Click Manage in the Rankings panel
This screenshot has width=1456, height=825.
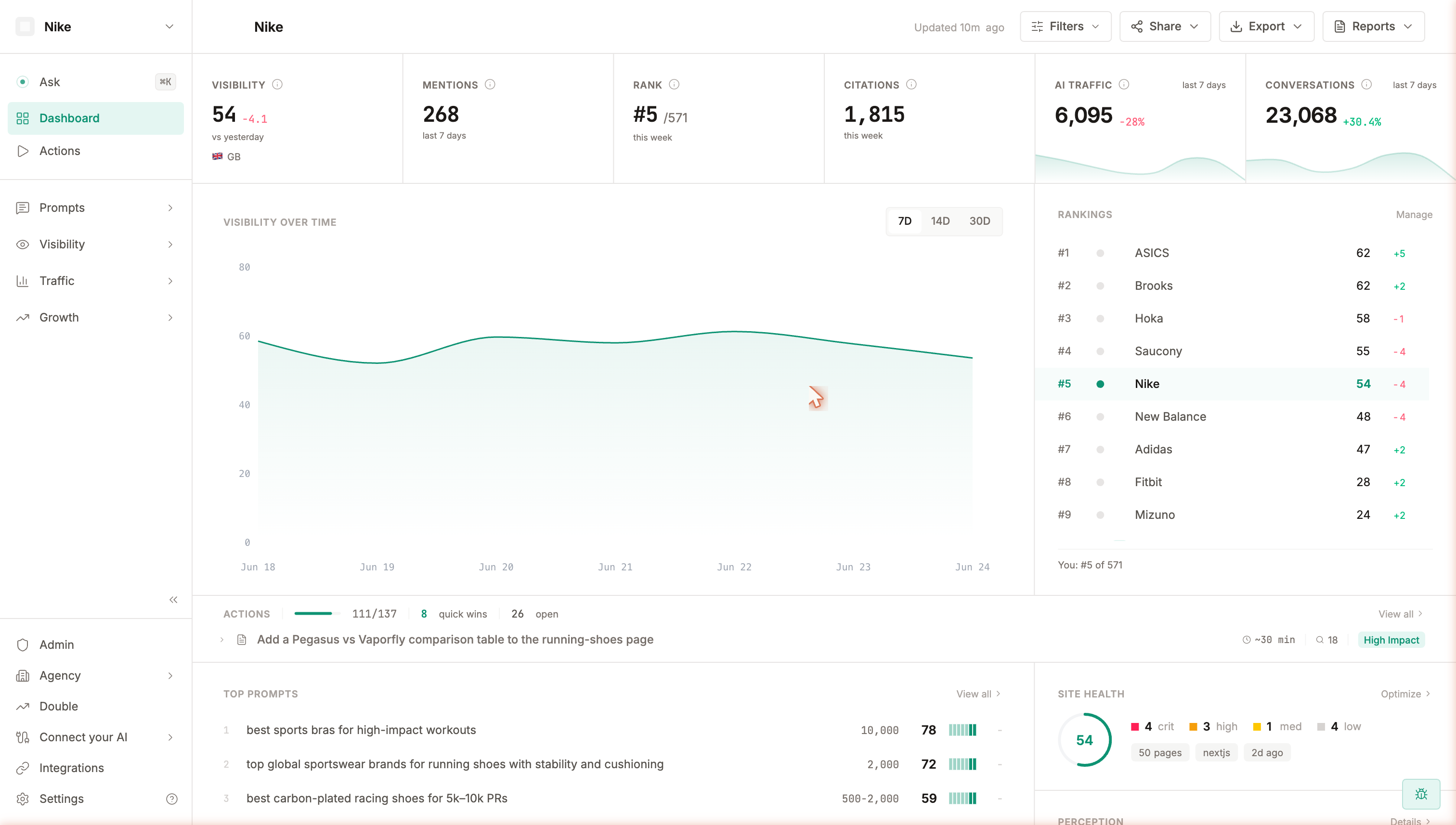coord(1414,215)
